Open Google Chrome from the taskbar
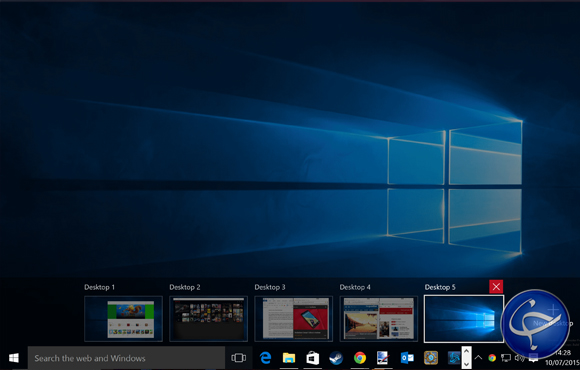Screen dimensions: 580x370 coord(360,358)
